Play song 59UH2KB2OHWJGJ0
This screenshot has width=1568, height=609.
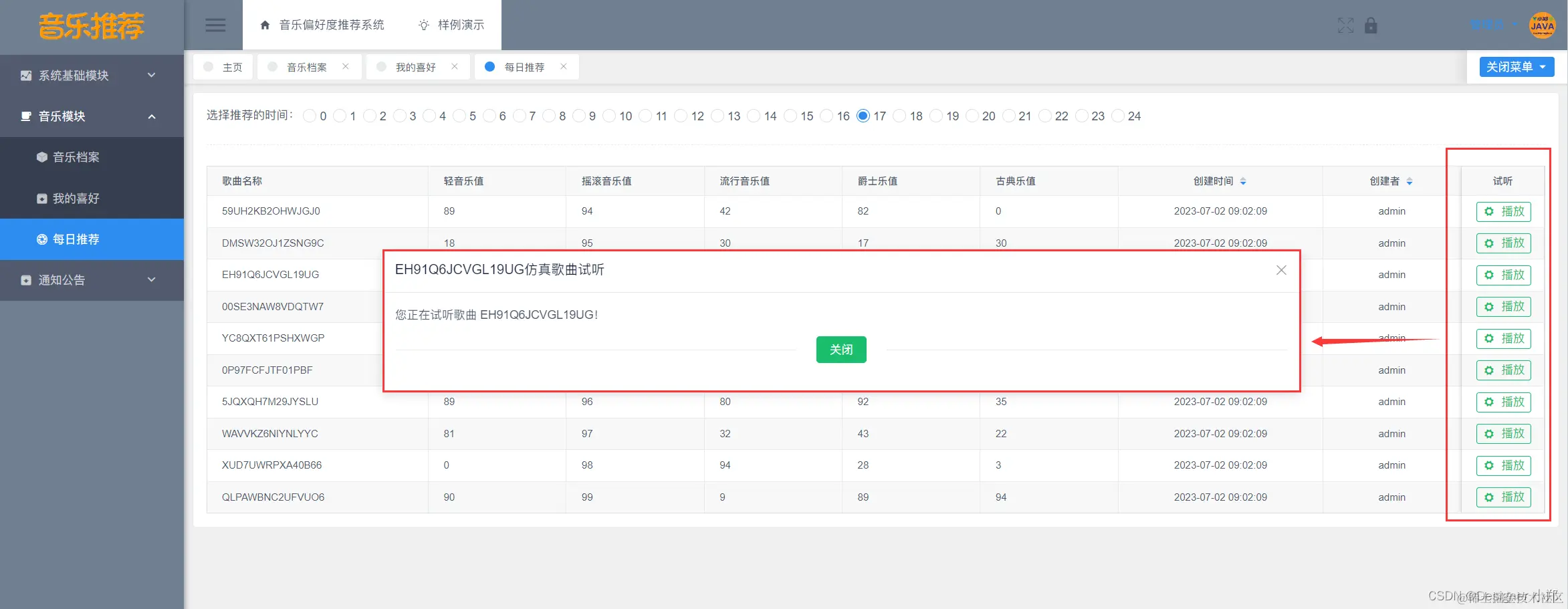click(x=1503, y=211)
